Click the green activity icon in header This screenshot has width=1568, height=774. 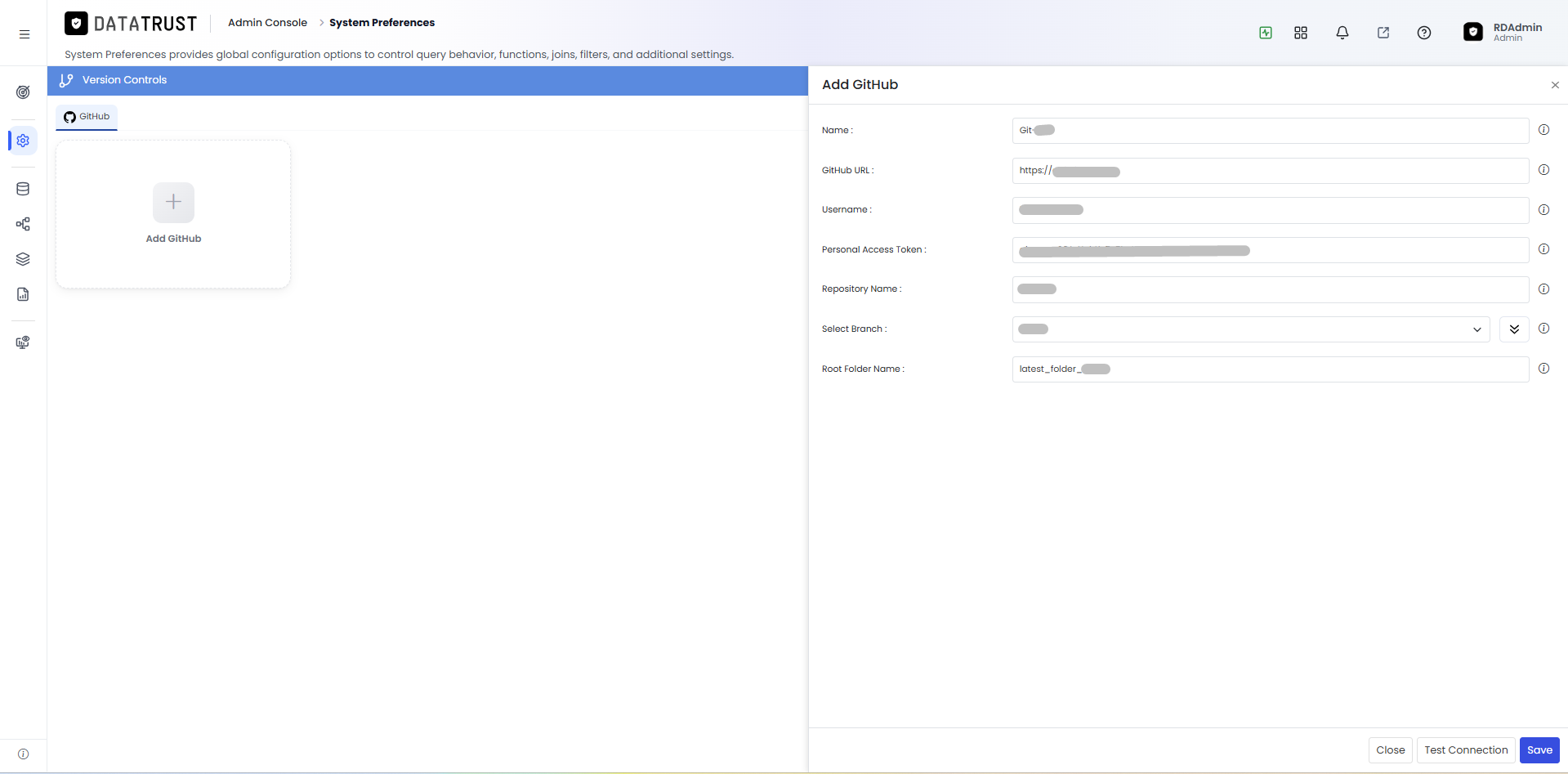pos(1266,33)
